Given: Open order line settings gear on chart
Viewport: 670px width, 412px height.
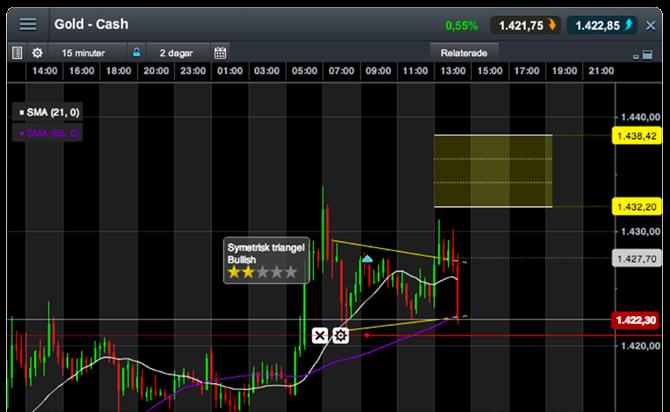Looking at the screenshot, I should (x=341, y=335).
